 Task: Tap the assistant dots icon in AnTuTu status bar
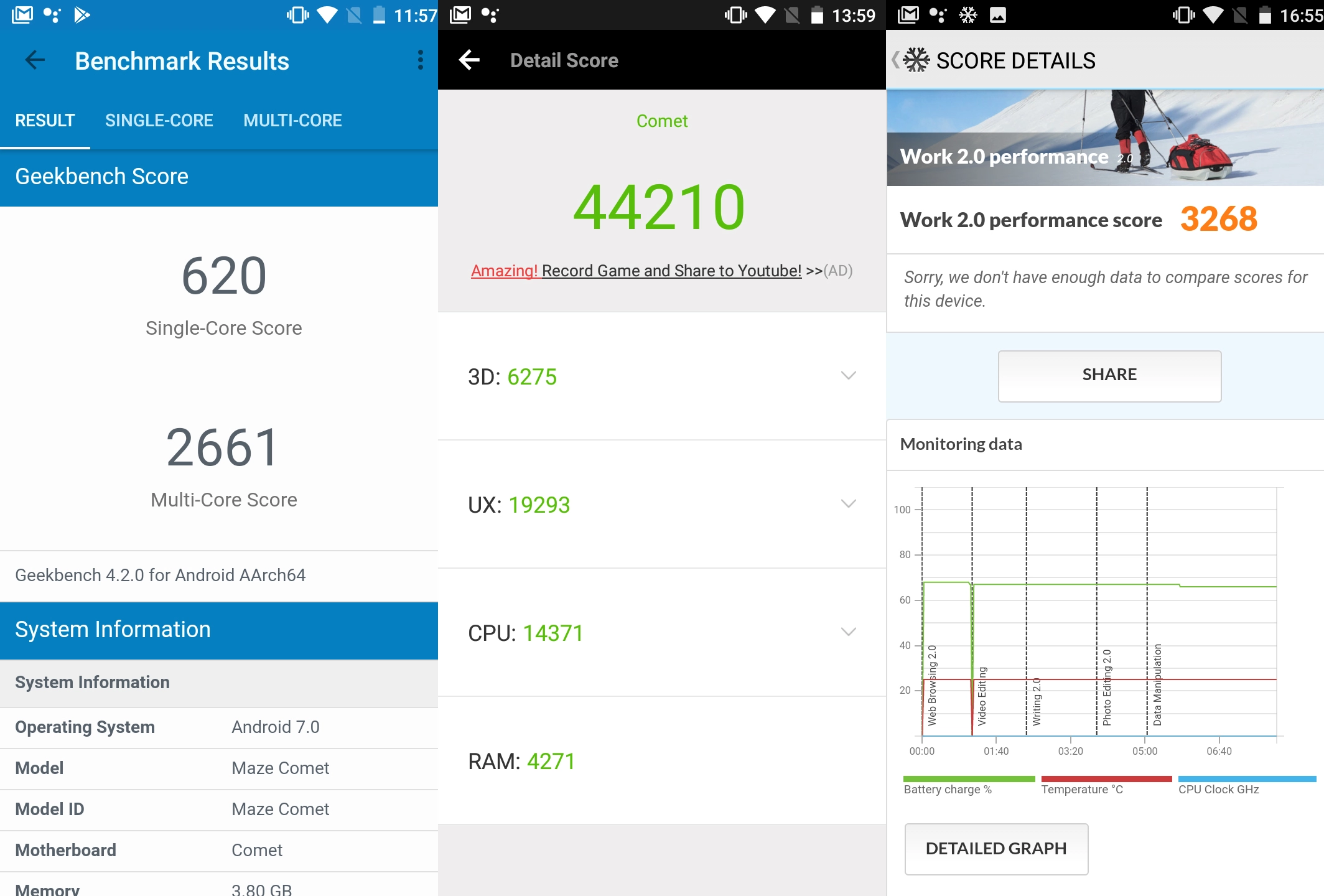pyautogui.click(x=490, y=15)
